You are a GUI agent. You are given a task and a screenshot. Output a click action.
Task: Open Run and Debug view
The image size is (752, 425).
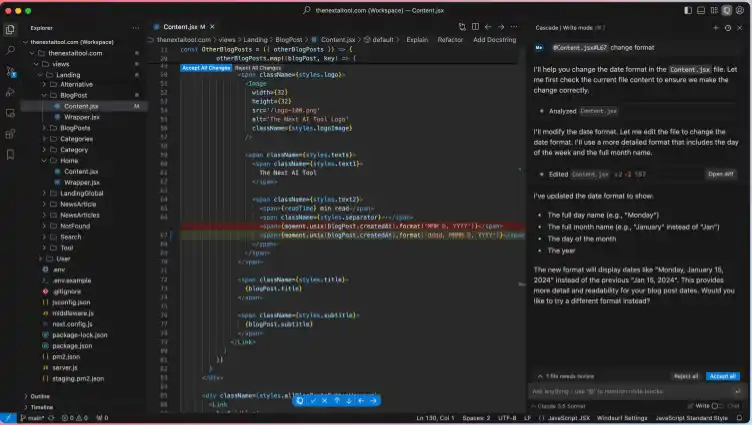(x=10, y=92)
